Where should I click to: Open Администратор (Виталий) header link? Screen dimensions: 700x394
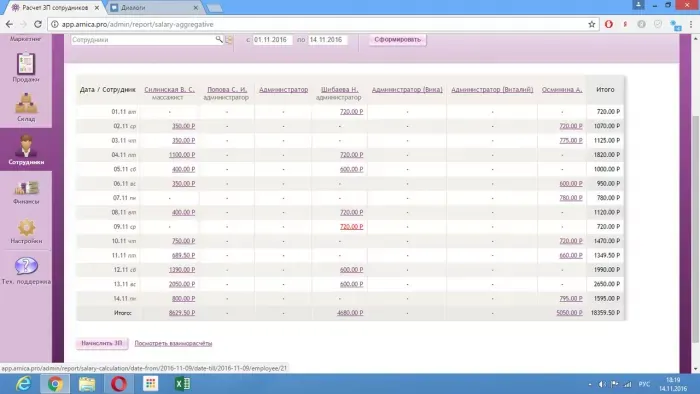pyautogui.click(x=492, y=90)
